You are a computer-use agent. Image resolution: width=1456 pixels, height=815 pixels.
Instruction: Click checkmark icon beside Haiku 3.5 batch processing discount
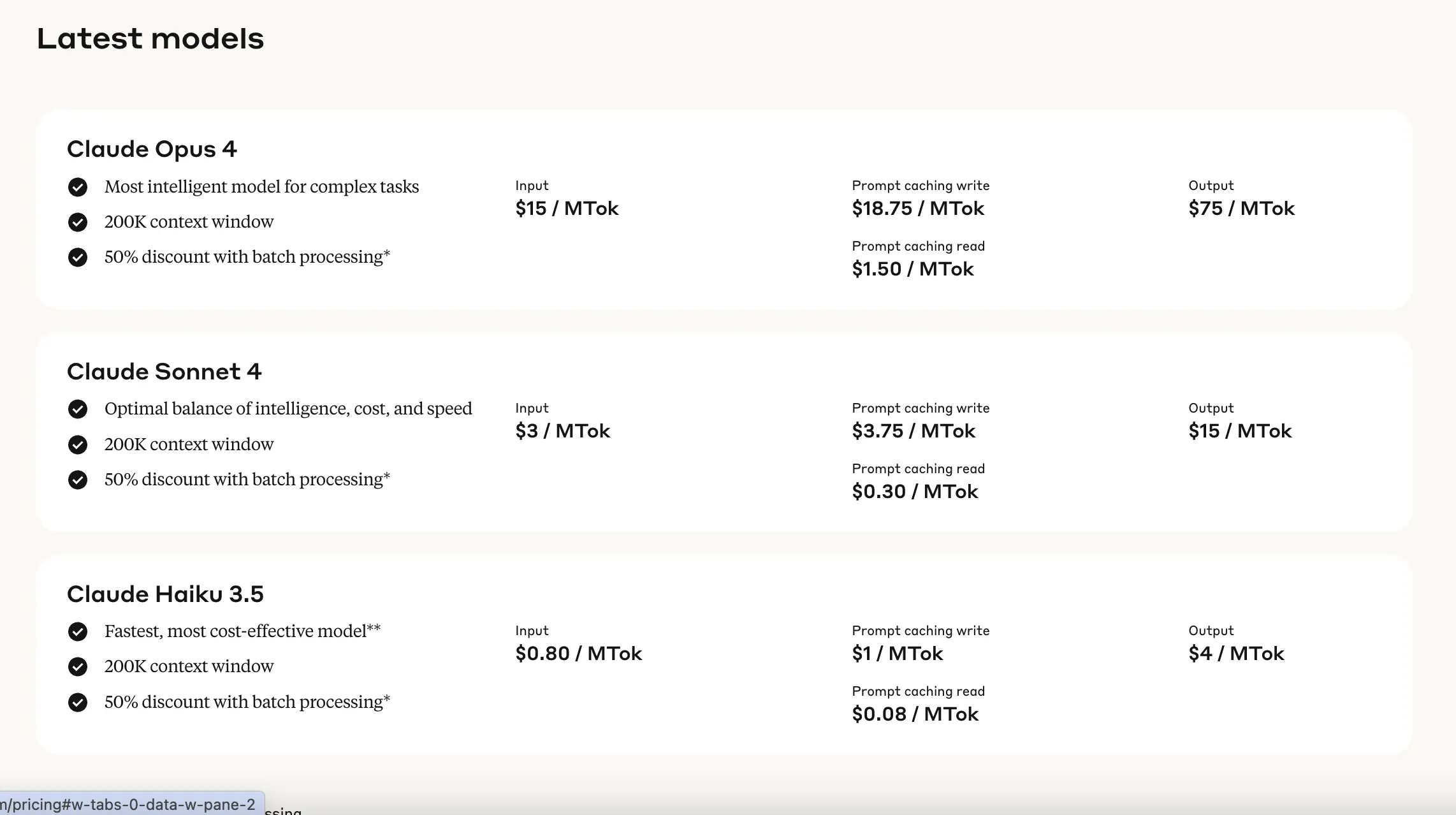[78, 702]
